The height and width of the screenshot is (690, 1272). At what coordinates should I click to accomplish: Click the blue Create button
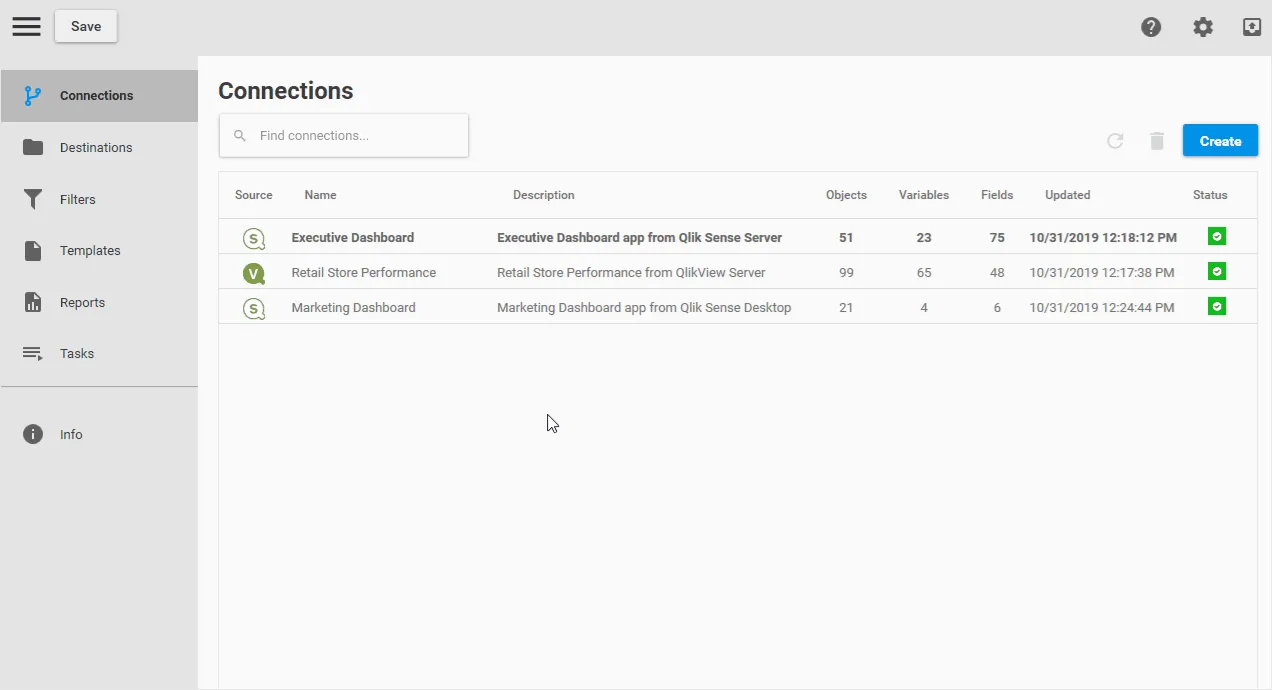(x=1220, y=141)
